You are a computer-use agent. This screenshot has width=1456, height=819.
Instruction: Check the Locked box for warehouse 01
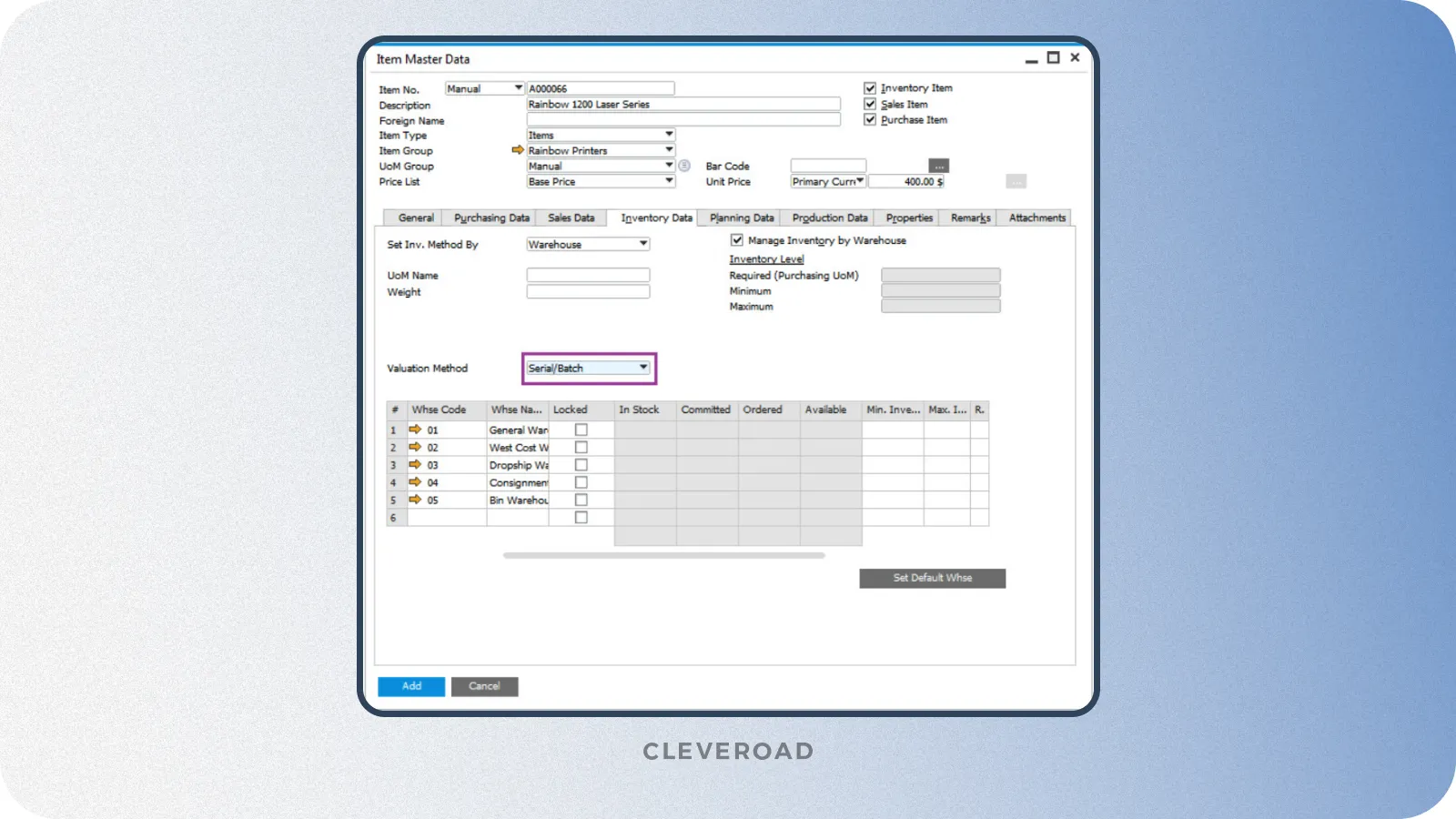click(581, 430)
